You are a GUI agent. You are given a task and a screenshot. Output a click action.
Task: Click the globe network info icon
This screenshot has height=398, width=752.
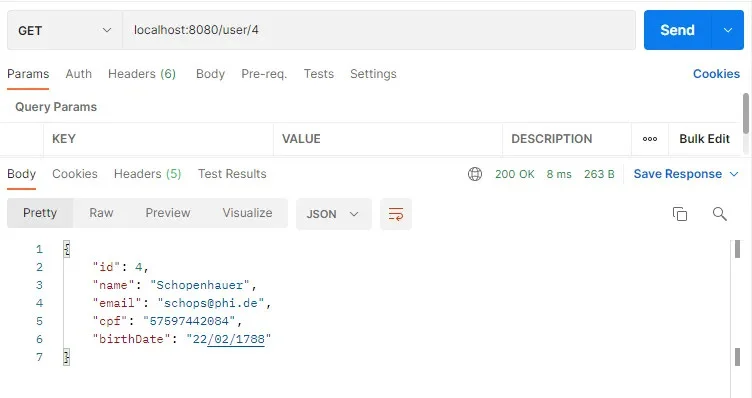tap(475, 174)
